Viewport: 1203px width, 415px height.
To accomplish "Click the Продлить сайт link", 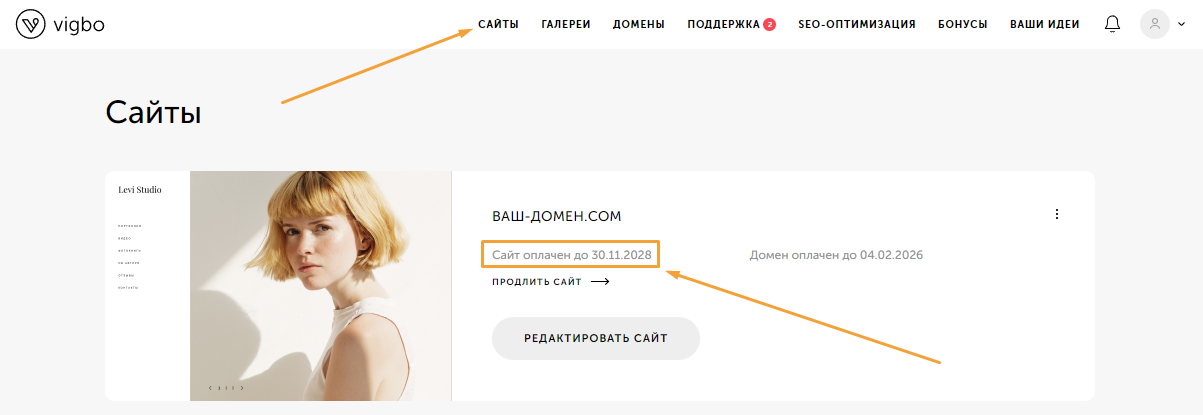I will [537, 282].
